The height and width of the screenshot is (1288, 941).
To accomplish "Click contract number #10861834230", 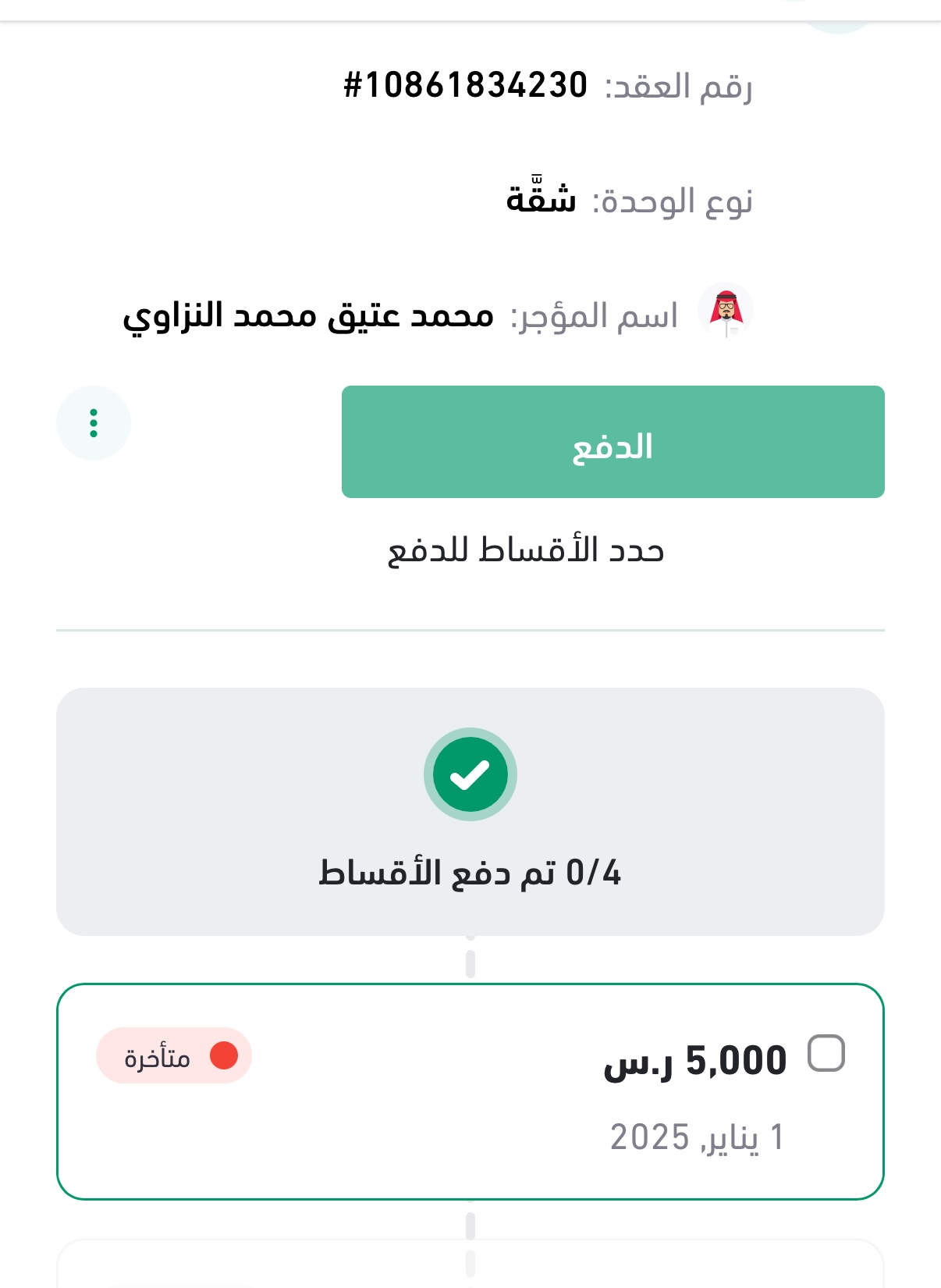I will [x=465, y=84].
